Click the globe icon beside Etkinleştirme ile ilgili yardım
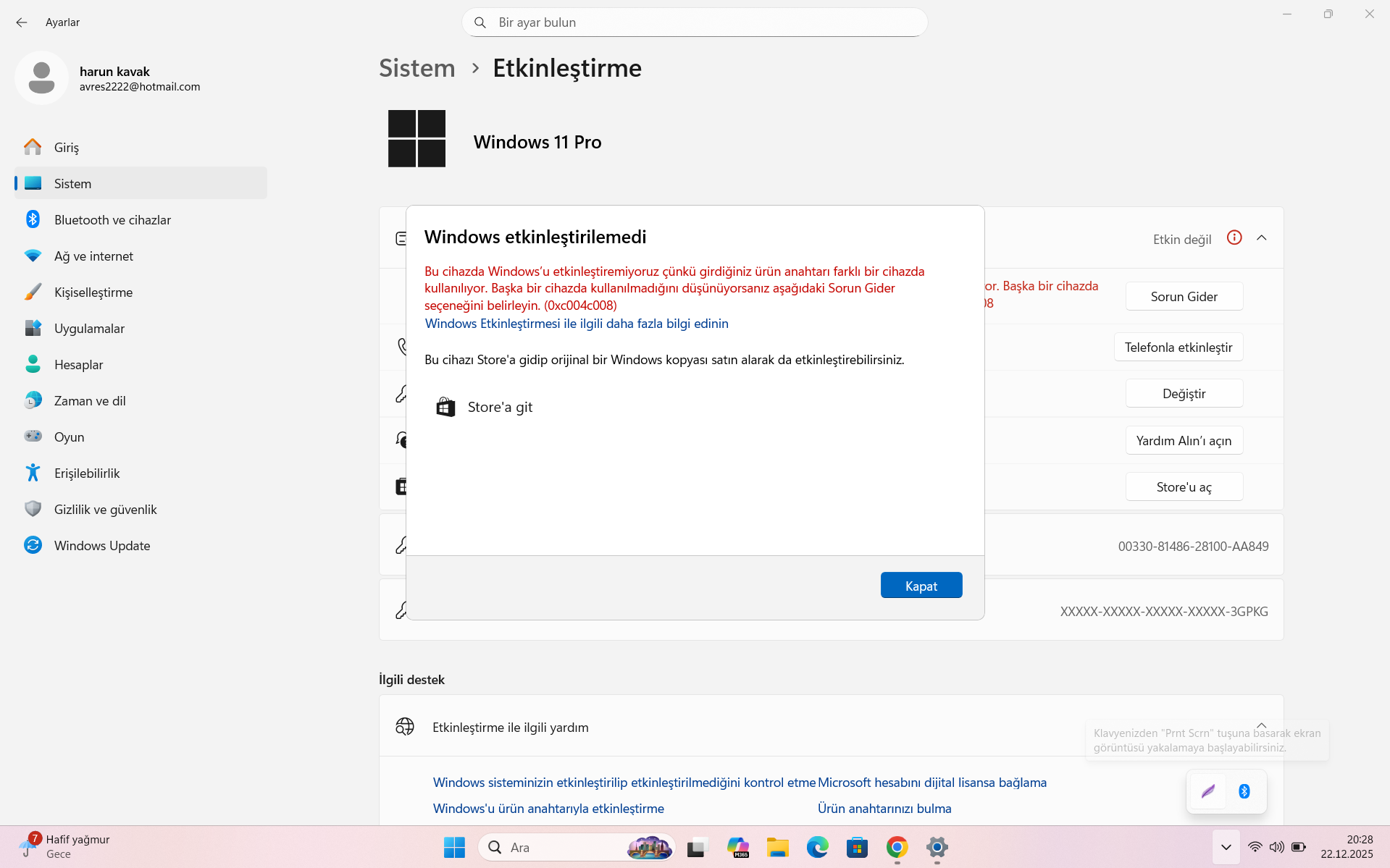 (x=405, y=727)
